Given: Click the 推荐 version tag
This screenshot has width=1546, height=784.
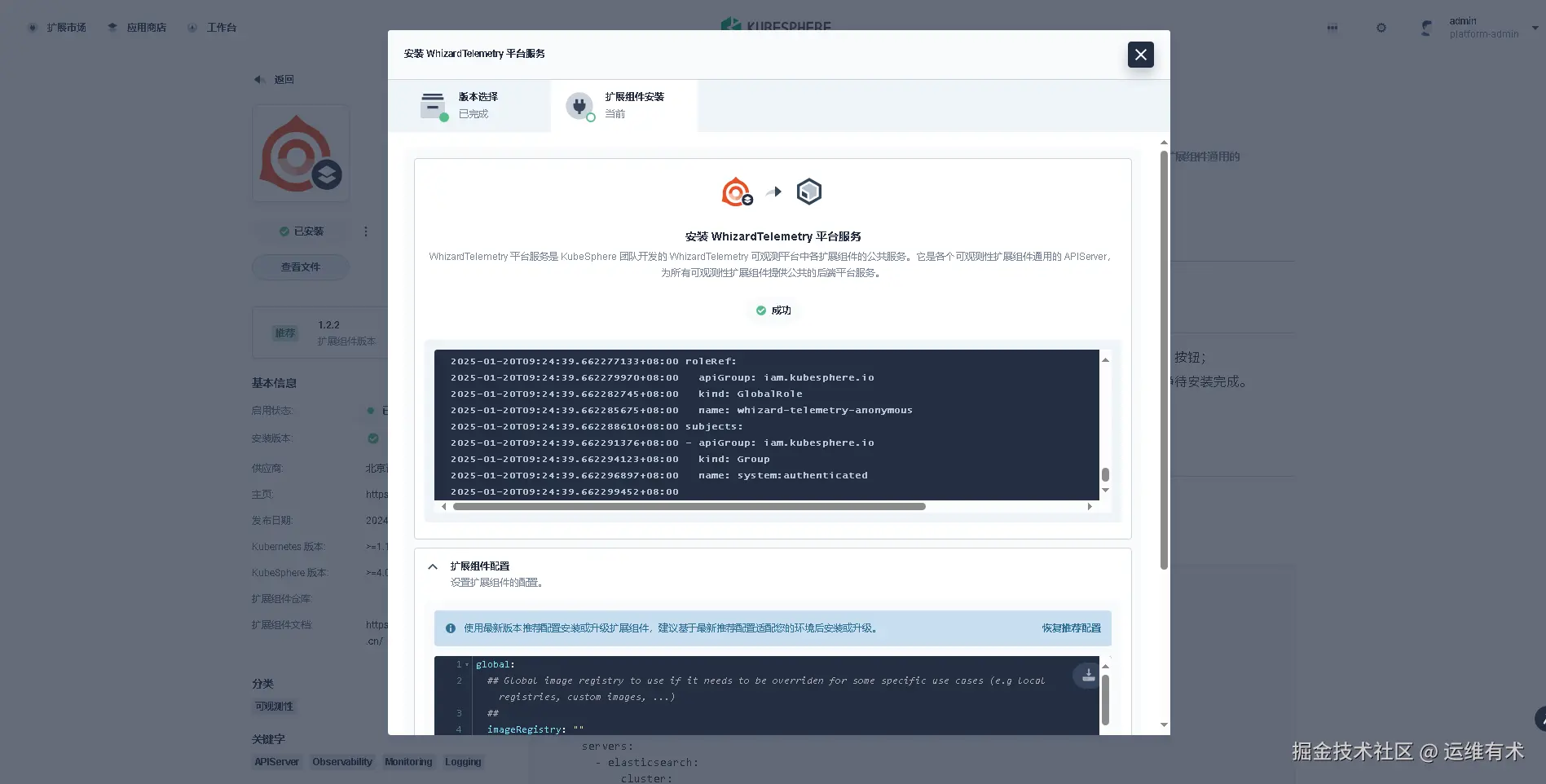Looking at the screenshot, I should (x=285, y=333).
